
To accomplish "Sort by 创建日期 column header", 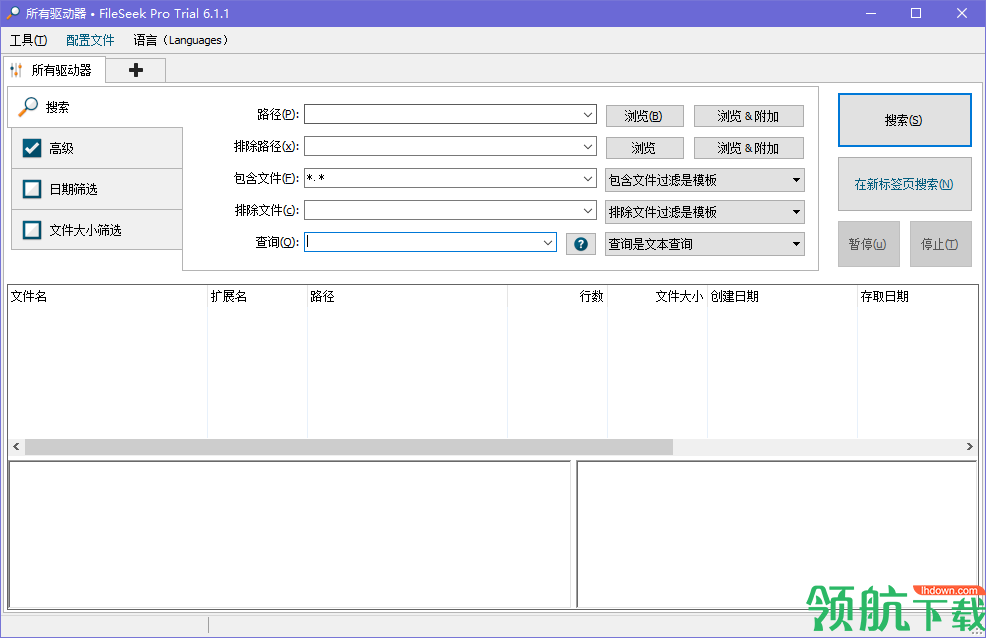I will 782,296.
